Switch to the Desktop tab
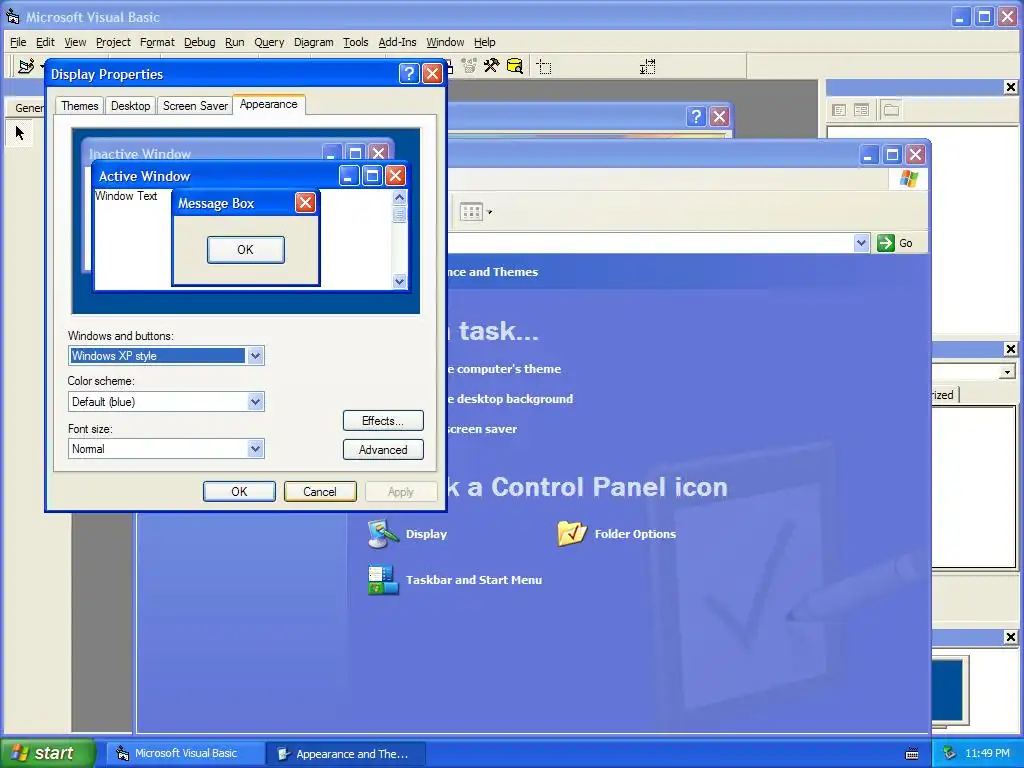Screen dimensions: 1024x768 tap(130, 106)
